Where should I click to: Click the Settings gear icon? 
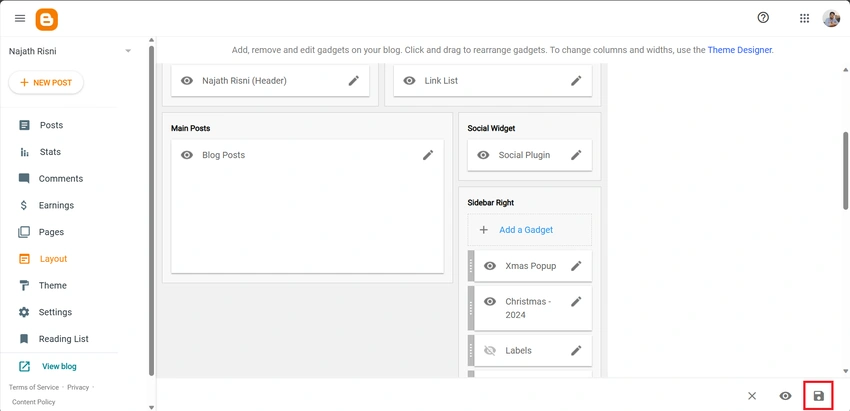[x=24, y=312]
